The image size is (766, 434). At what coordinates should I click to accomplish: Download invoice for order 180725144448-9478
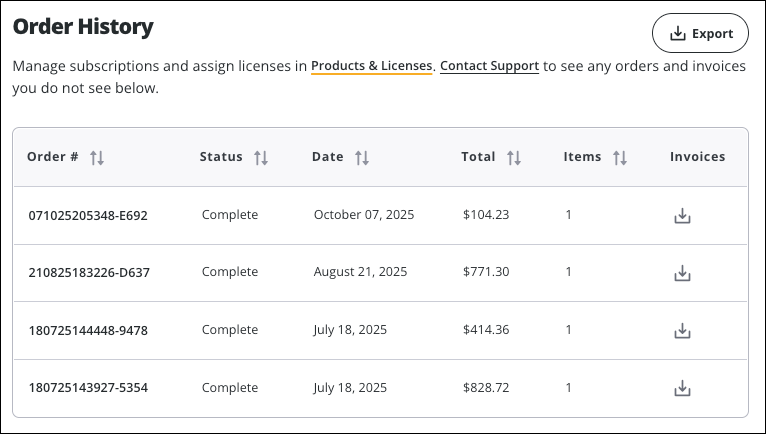[x=682, y=330]
